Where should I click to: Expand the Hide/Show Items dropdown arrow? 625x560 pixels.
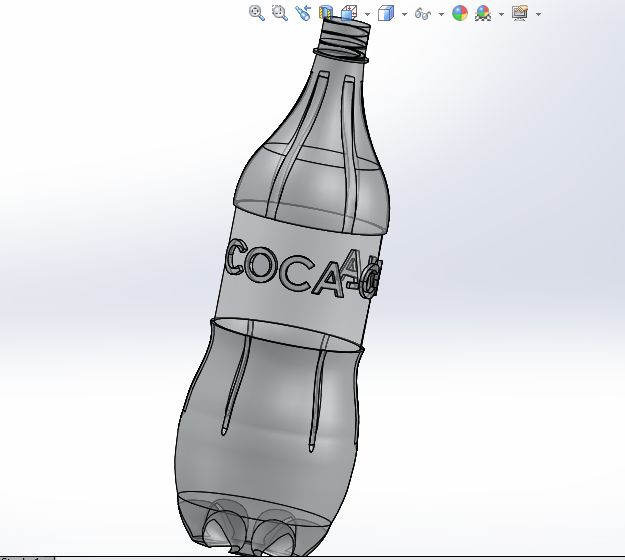coord(441,14)
